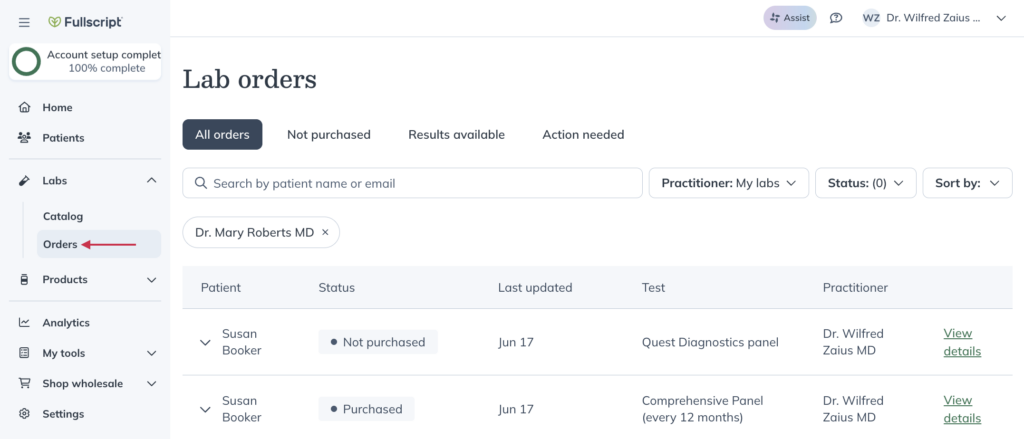Click the Lab orders page heading

pos(249,80)
